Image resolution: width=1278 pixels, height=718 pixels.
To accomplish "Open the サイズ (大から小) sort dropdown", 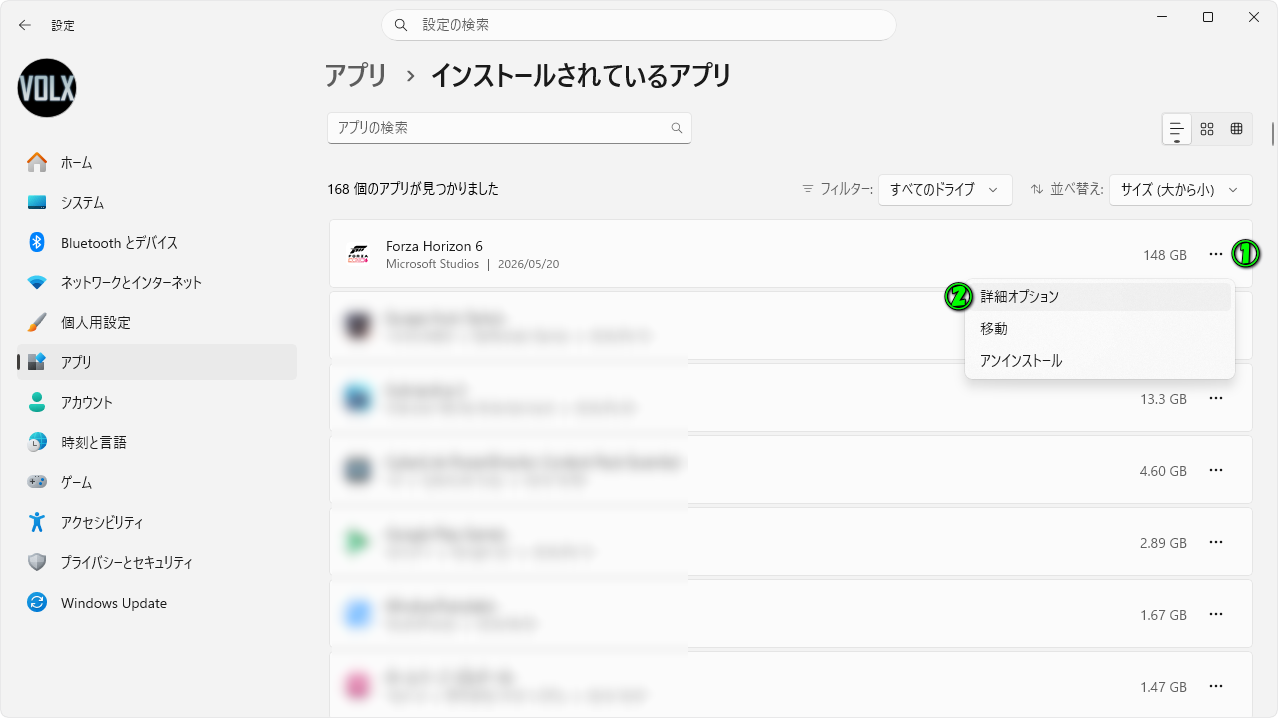I will click(x=1181, y=189).
